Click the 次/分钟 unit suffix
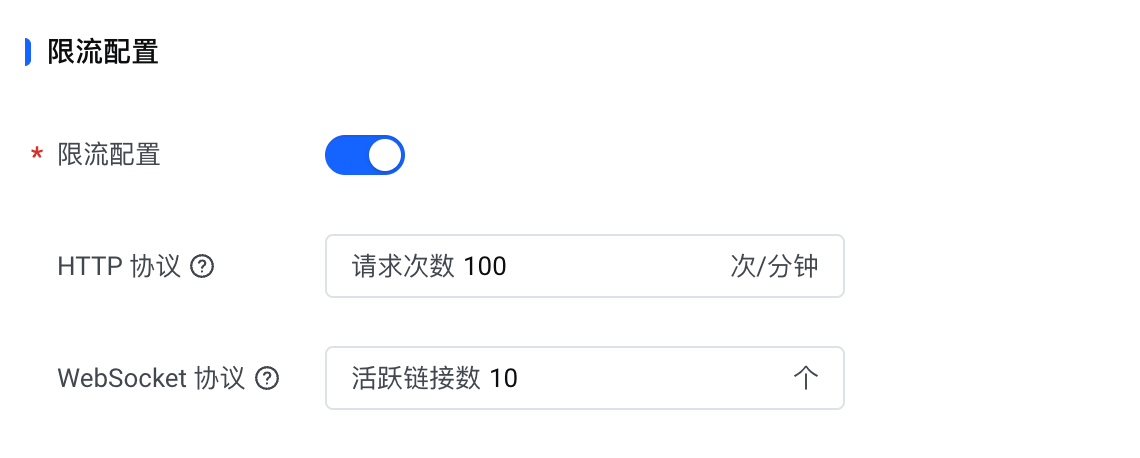The image size is (1140, 458). [774, 267]
